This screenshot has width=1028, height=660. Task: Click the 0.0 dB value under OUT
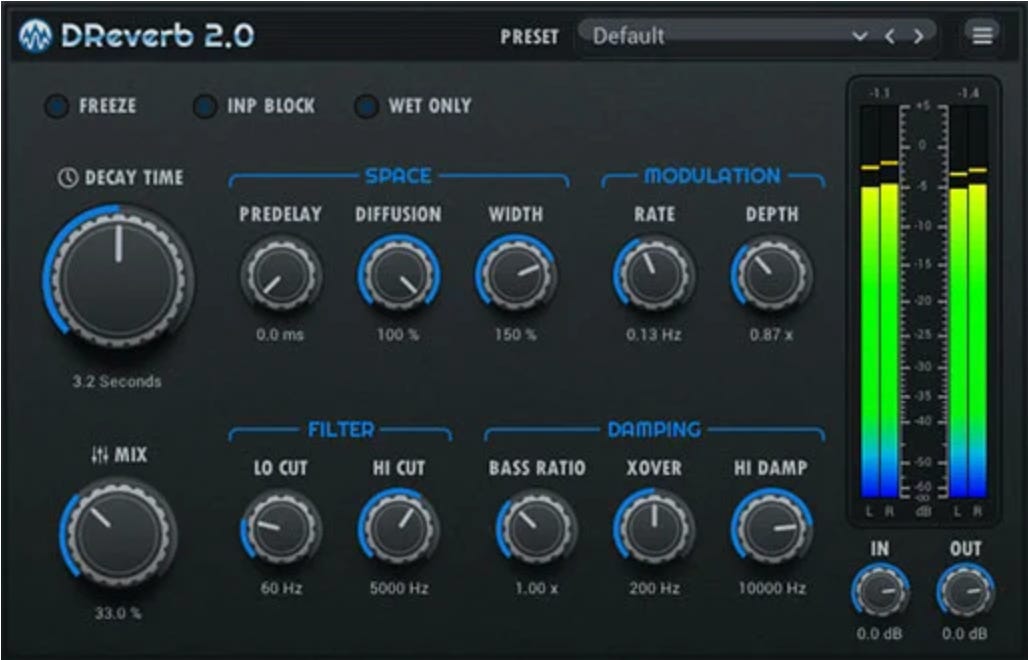(965, 634)
